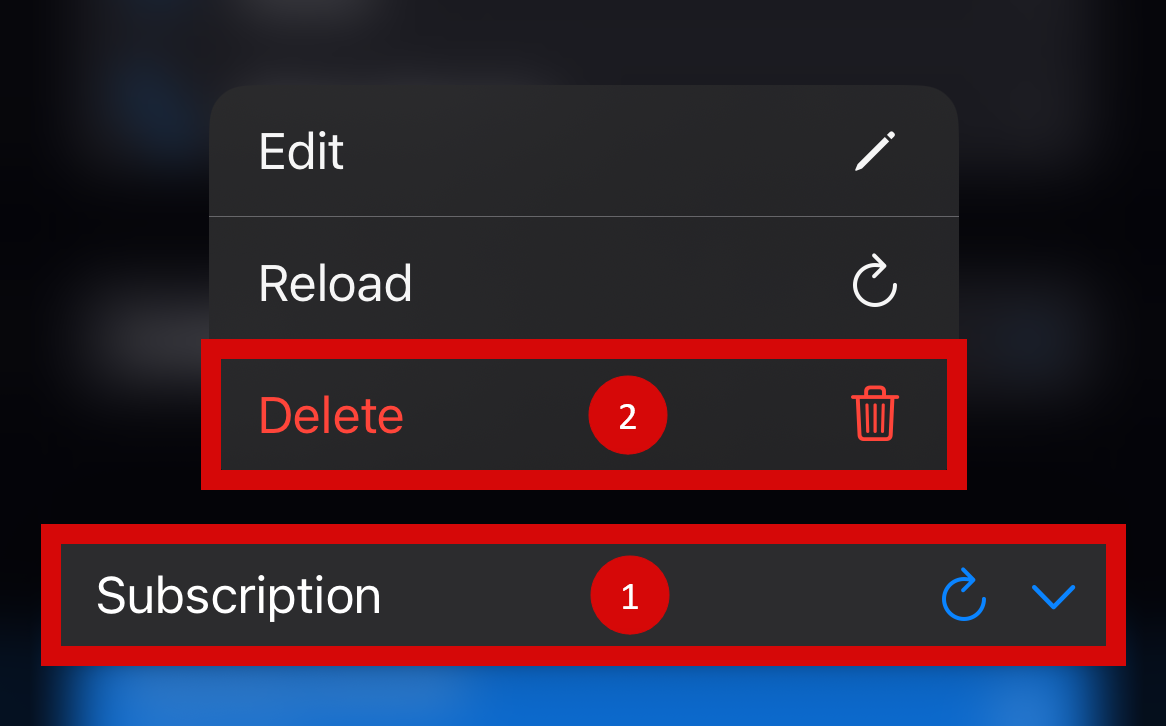Viewport: 1166px width, 726px height.
Task: Click the red circle badge numbered 2
Action: pyautogui.click(x=628, y=415)
